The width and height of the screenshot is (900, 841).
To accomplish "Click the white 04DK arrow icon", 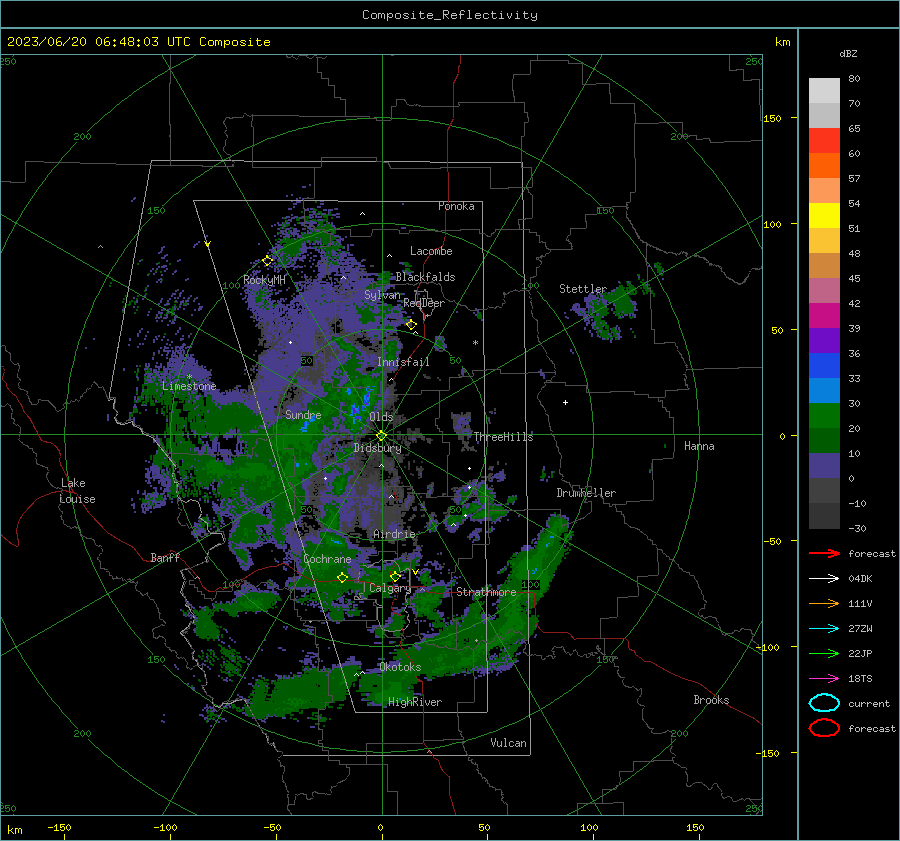I will tap(824, 579).
